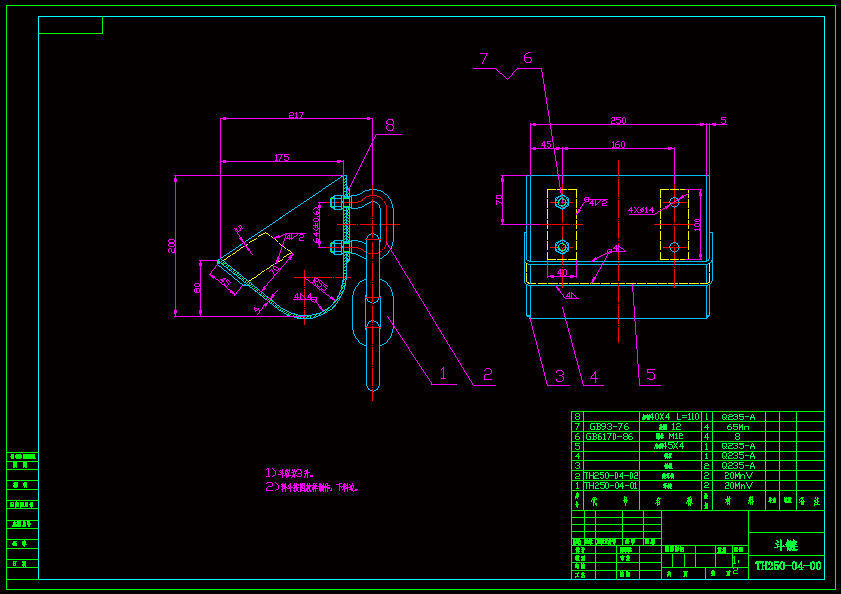Screen dimensions: 841x594
Task: Select the 65Mn material cell
Action: click(738, 426)
